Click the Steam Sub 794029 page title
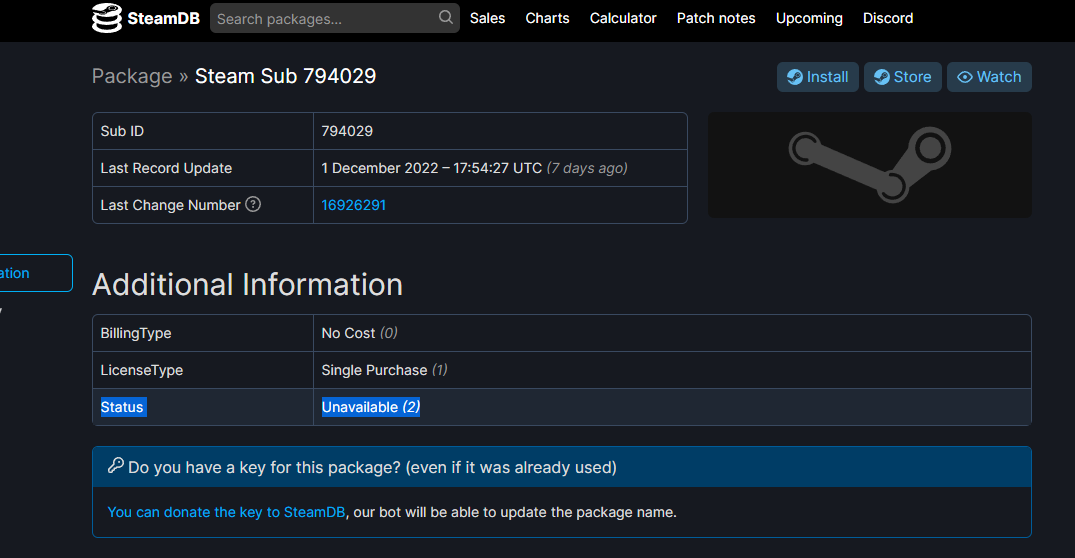 [285, 76]
